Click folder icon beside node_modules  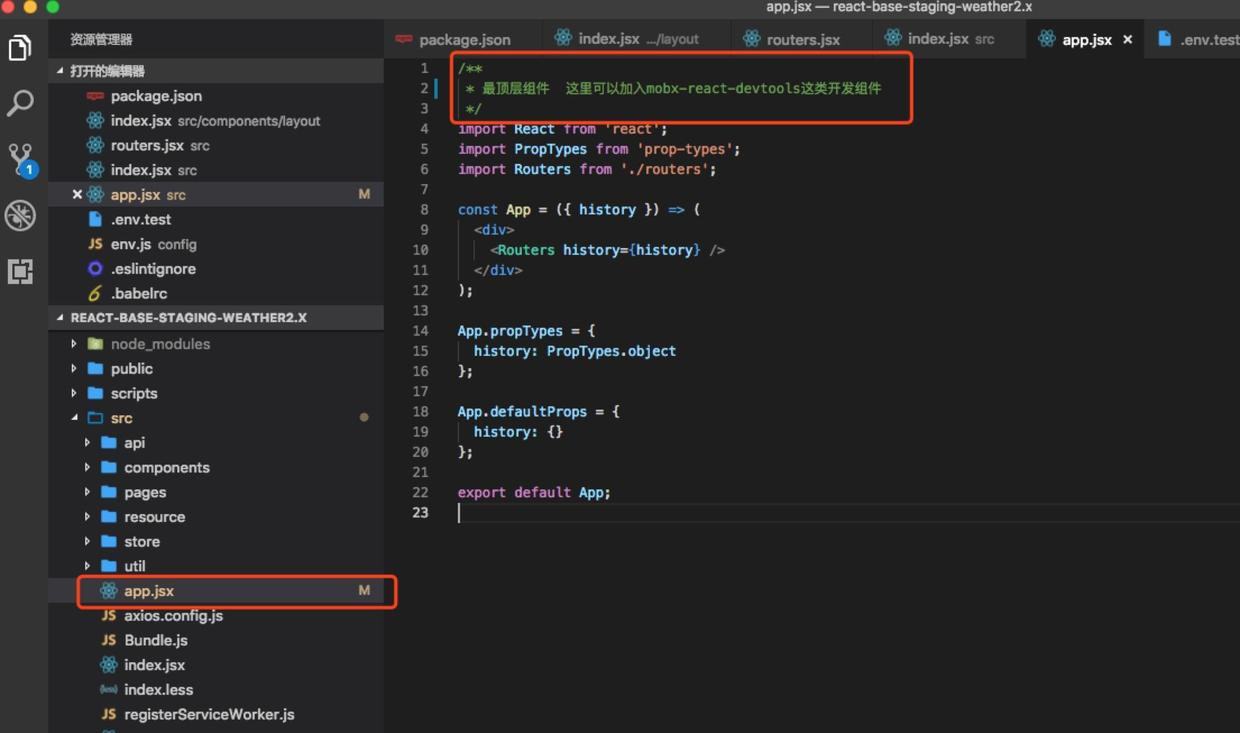pyautogui.click(x=95, y=344)
